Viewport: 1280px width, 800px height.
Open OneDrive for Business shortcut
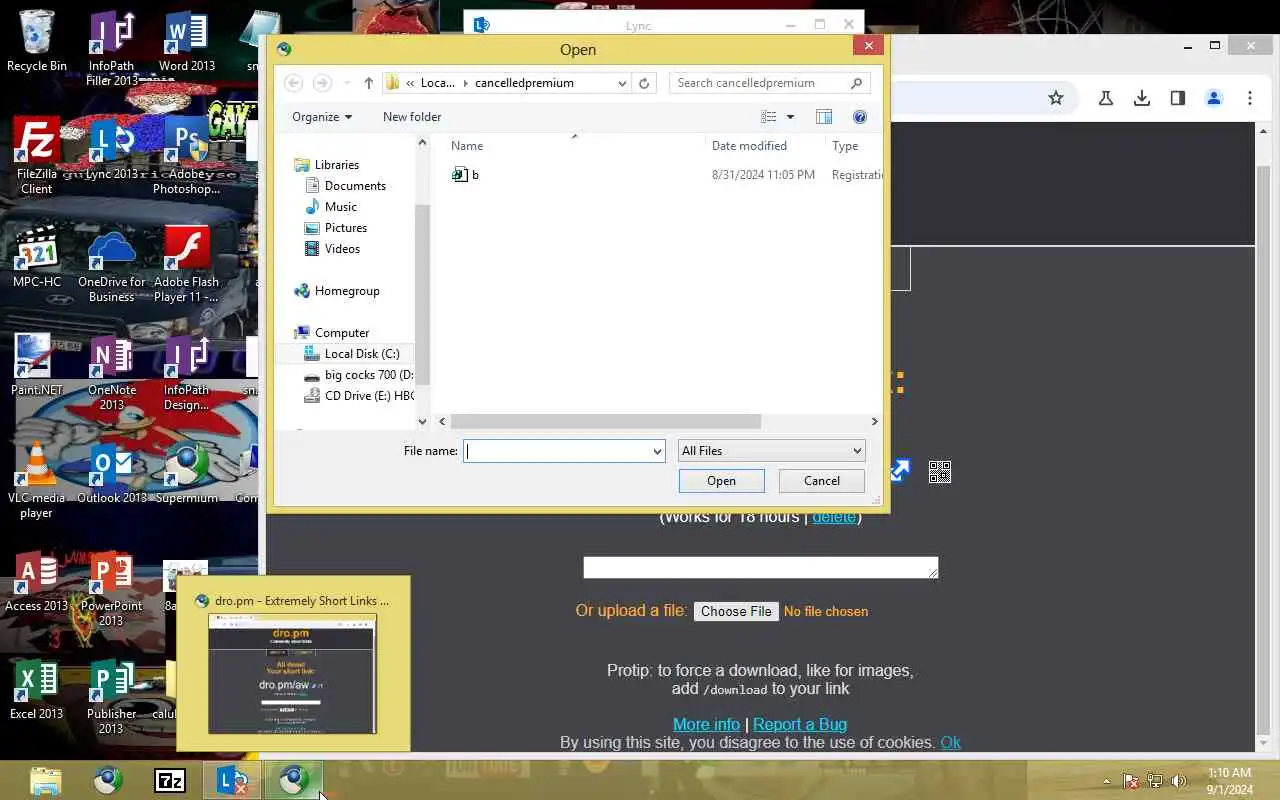[111, 264]
